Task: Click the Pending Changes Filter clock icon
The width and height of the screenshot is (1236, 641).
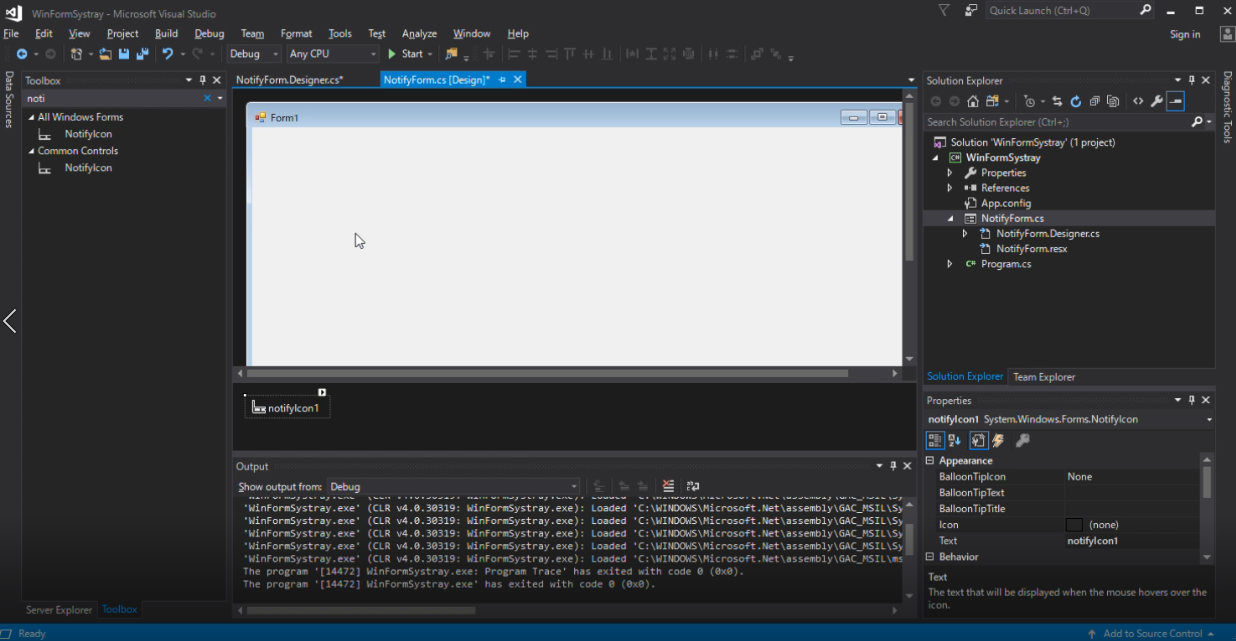Action: tap(1029, 101)
